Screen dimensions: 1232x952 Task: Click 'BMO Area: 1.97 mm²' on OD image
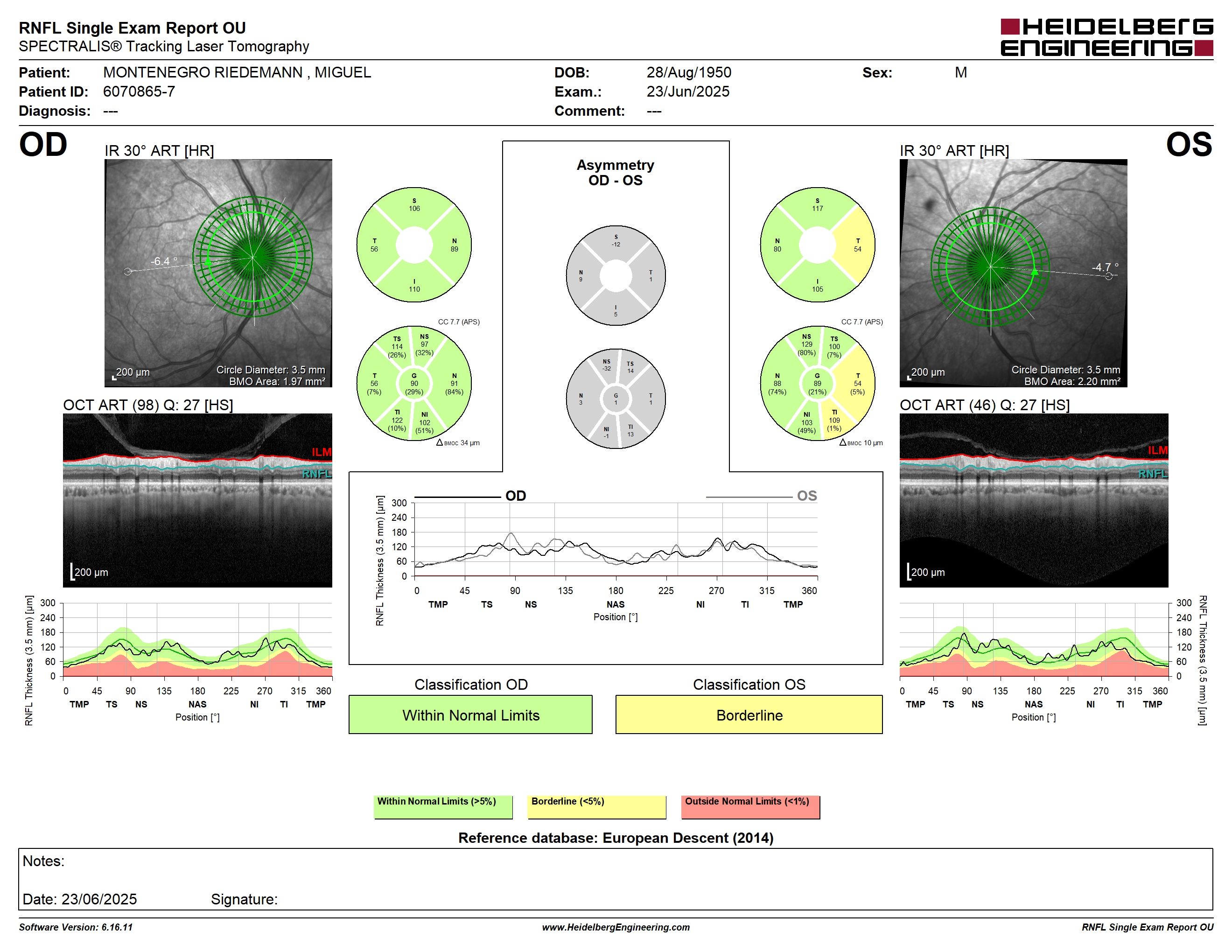click(x=277, y=381)
